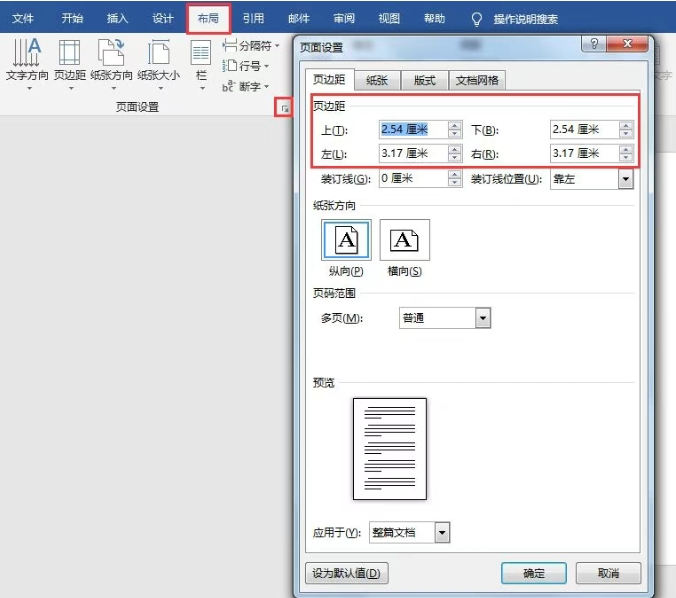
Task: Switch to the 开始 ribbon tab
Action: tap(72, 19)
